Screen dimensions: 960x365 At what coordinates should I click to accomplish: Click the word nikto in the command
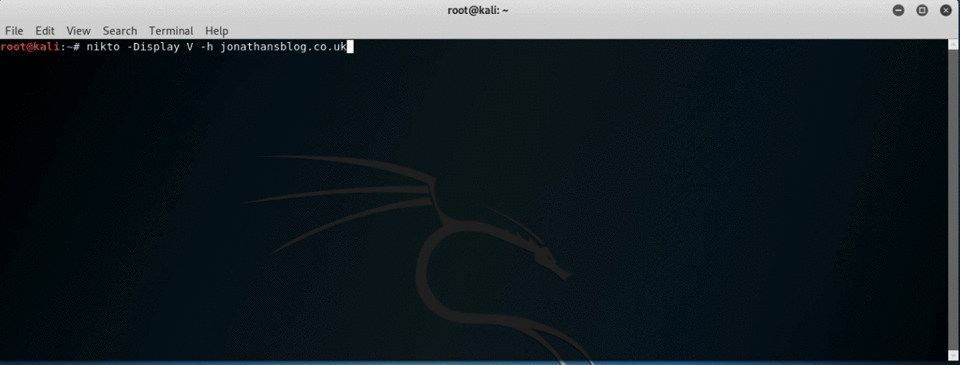tap(103, 47)
